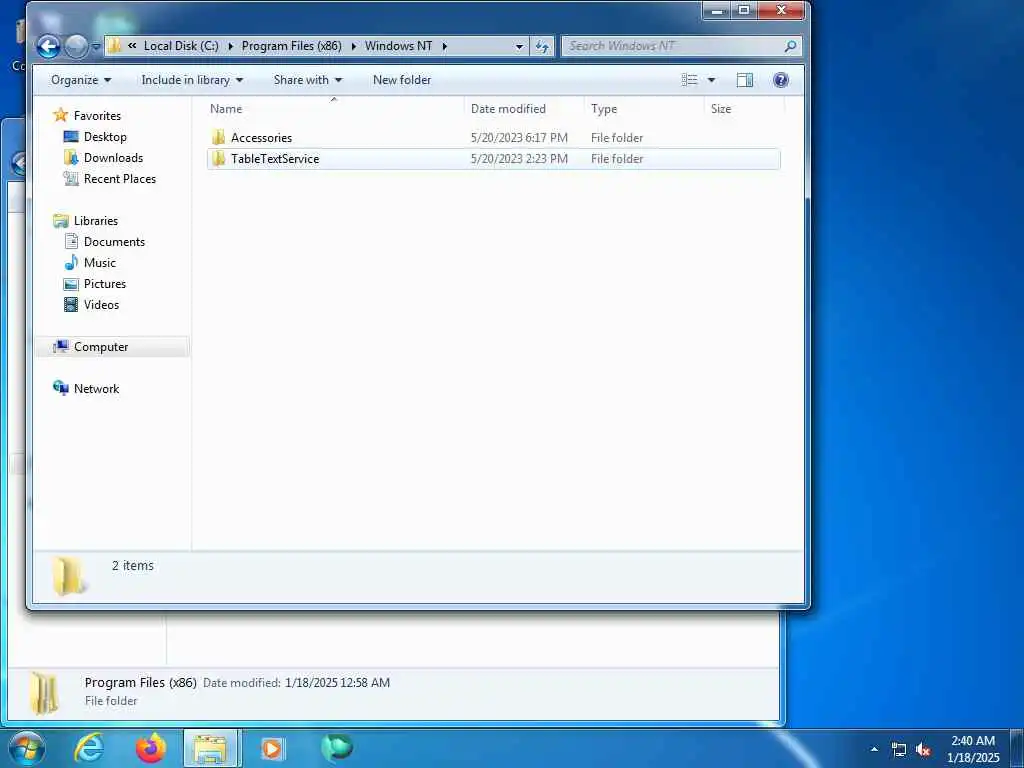Screen dimensions: 1024x768
Task: Open the Pictures library
Action: 104,283
